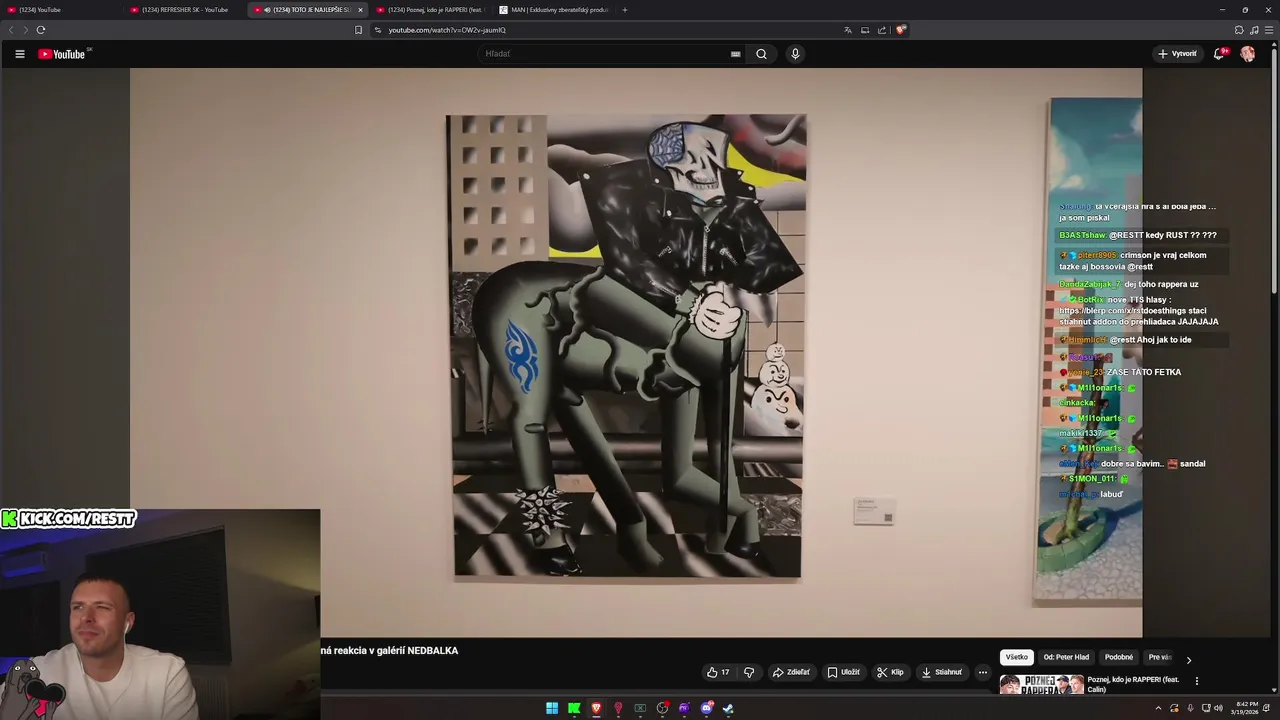This screenshot has height=720, width=1280.
Task: Go back with browser back arrow
Action: [x=12, y=30]
